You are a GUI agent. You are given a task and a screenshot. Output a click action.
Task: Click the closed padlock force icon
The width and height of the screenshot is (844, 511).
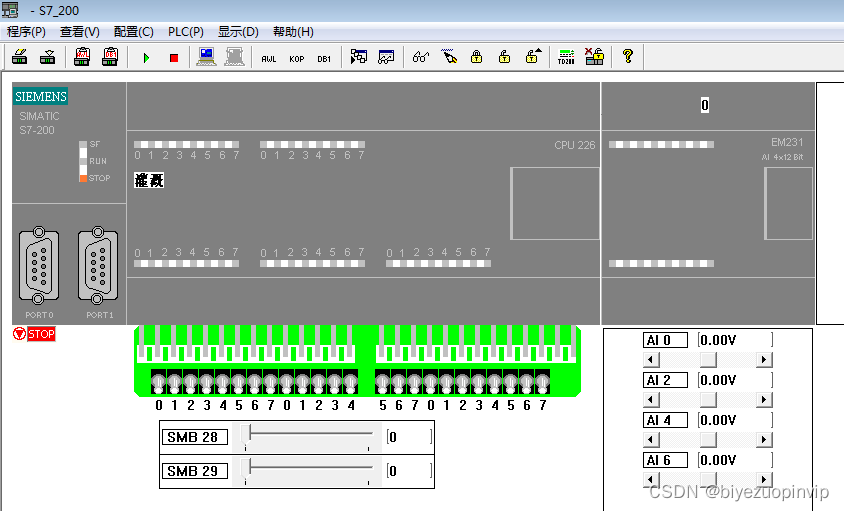[x=476, y=57]
